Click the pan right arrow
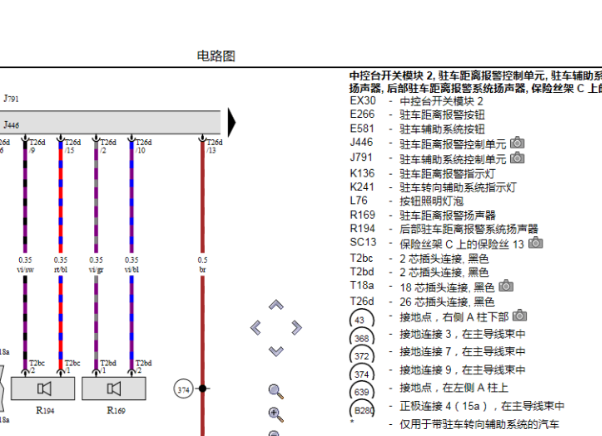602x436 pixels. [296, 328]
